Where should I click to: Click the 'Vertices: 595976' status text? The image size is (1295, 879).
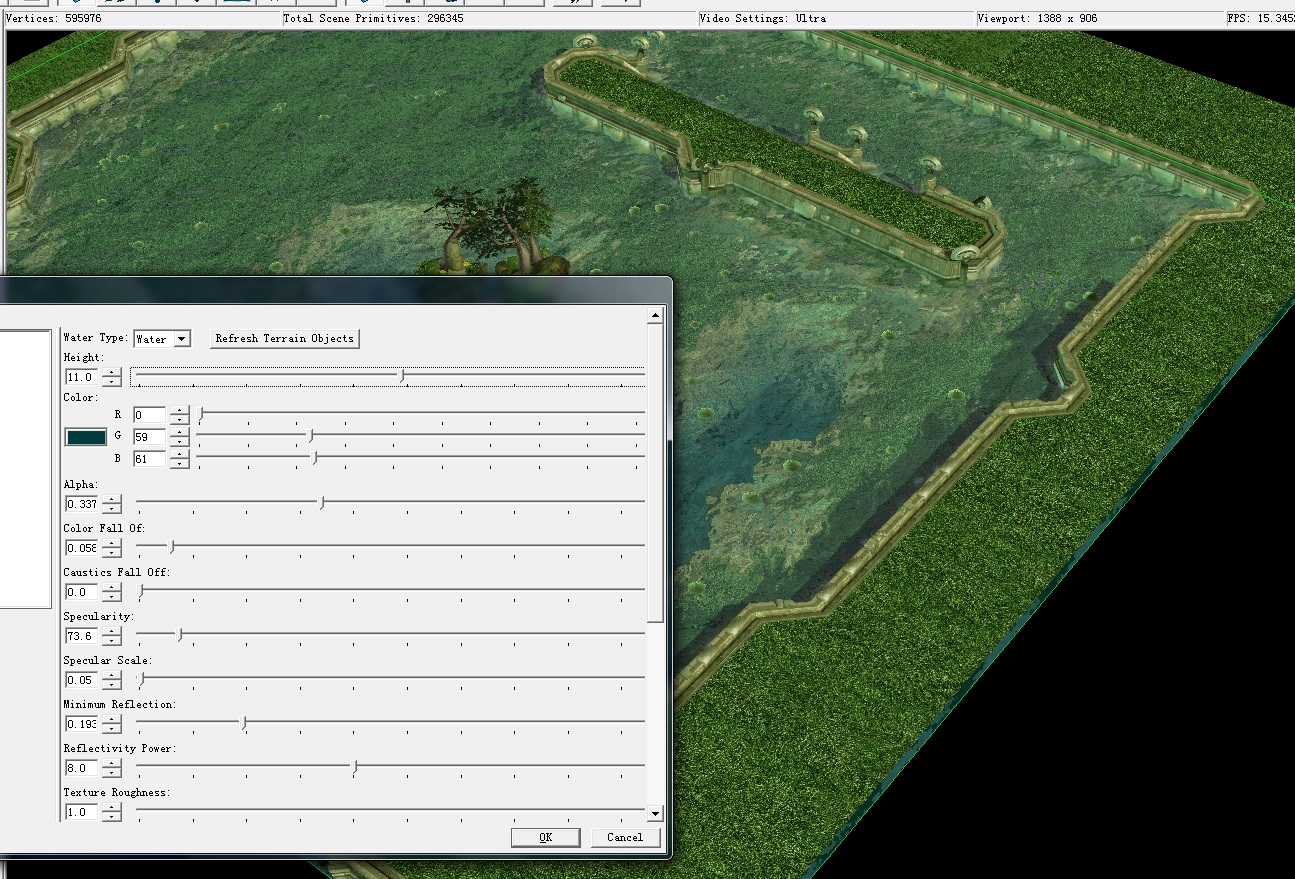coord(54,18)
